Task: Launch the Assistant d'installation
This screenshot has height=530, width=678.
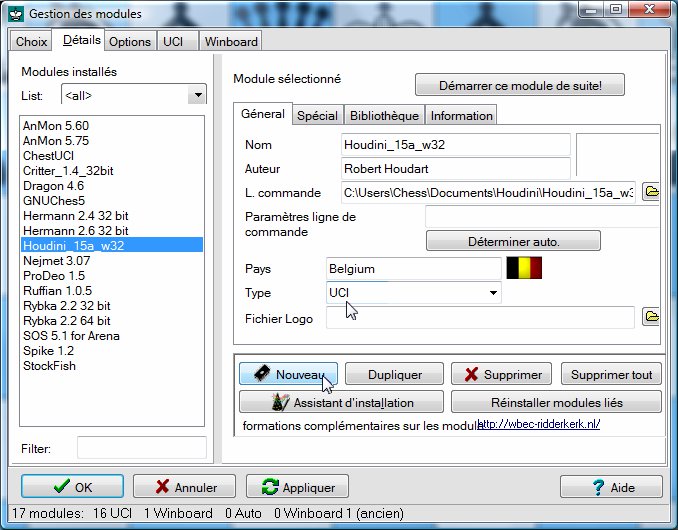Action: 341,402
